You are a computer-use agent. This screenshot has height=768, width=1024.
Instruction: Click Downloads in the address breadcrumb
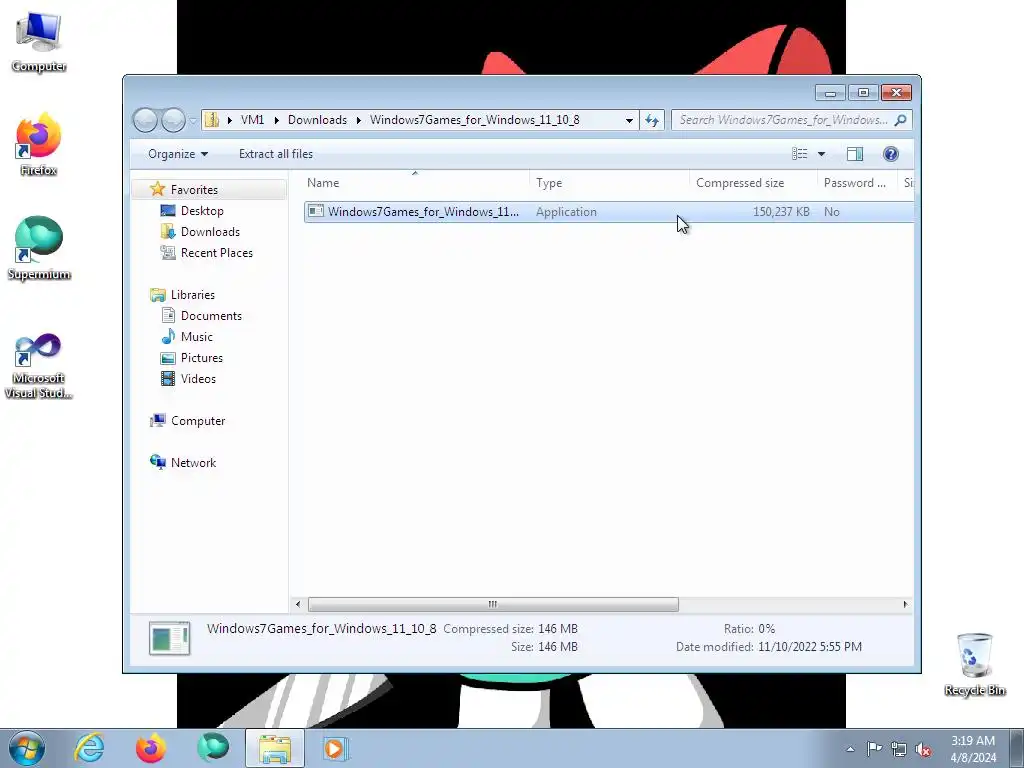pos(317,120)
